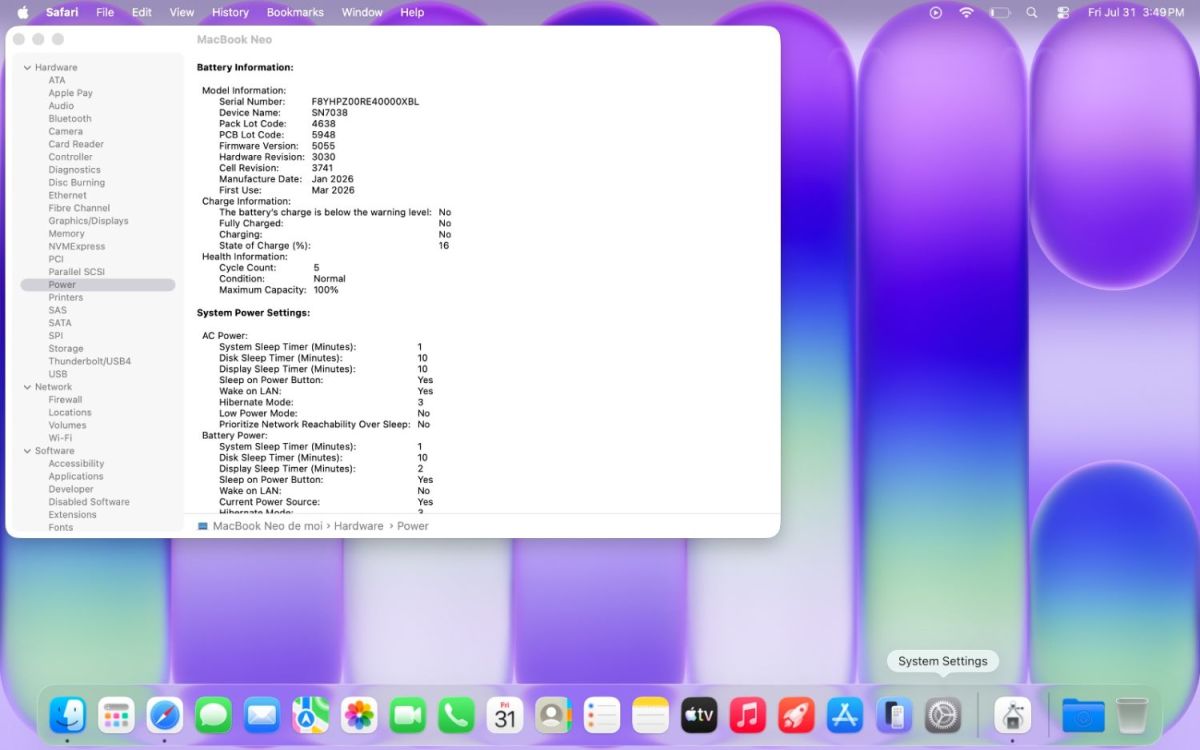
Task: Select Wi-Fi in the sidebar
Action: click(x=60, y=438)
